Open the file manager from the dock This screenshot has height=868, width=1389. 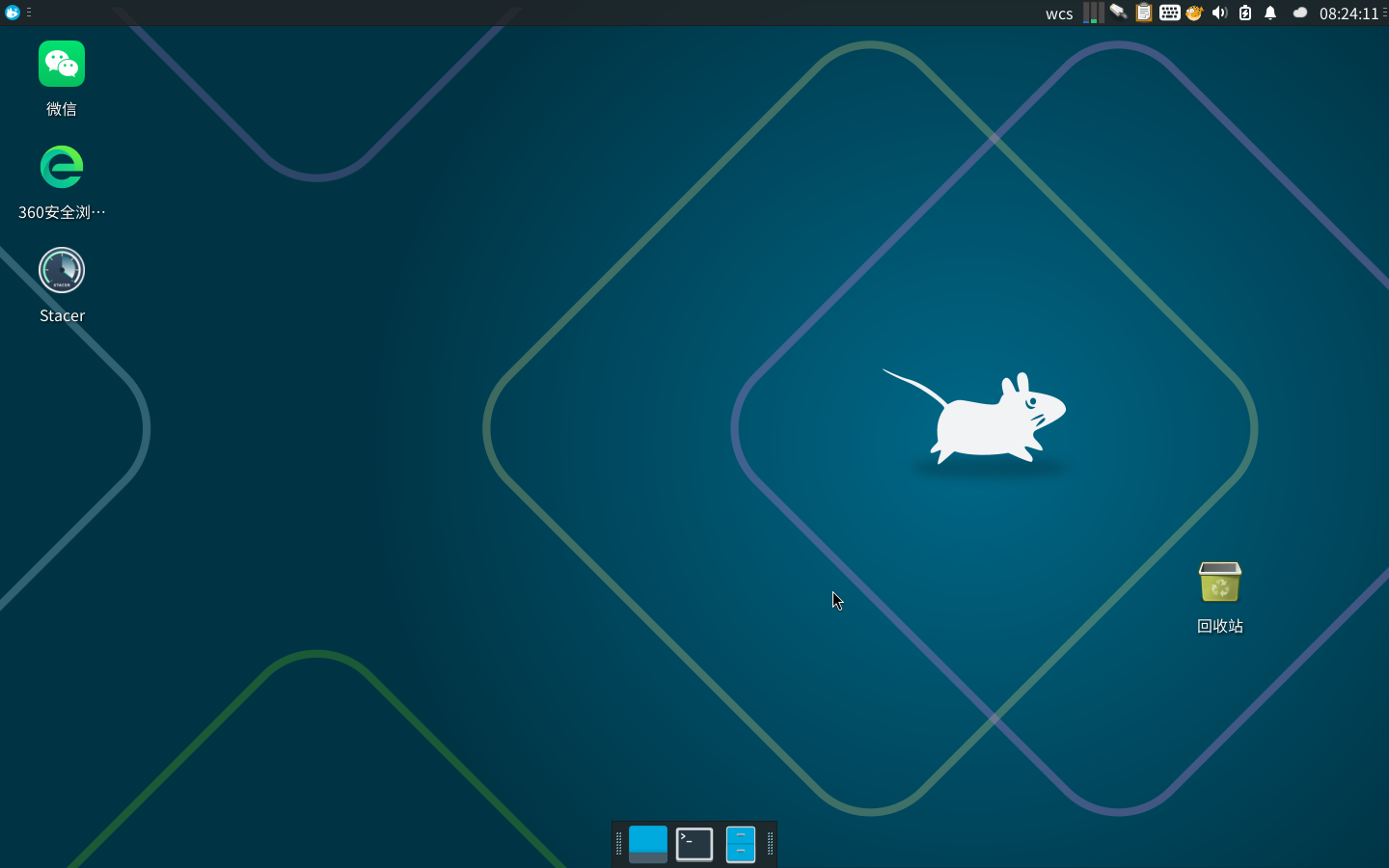coord(741,844)
